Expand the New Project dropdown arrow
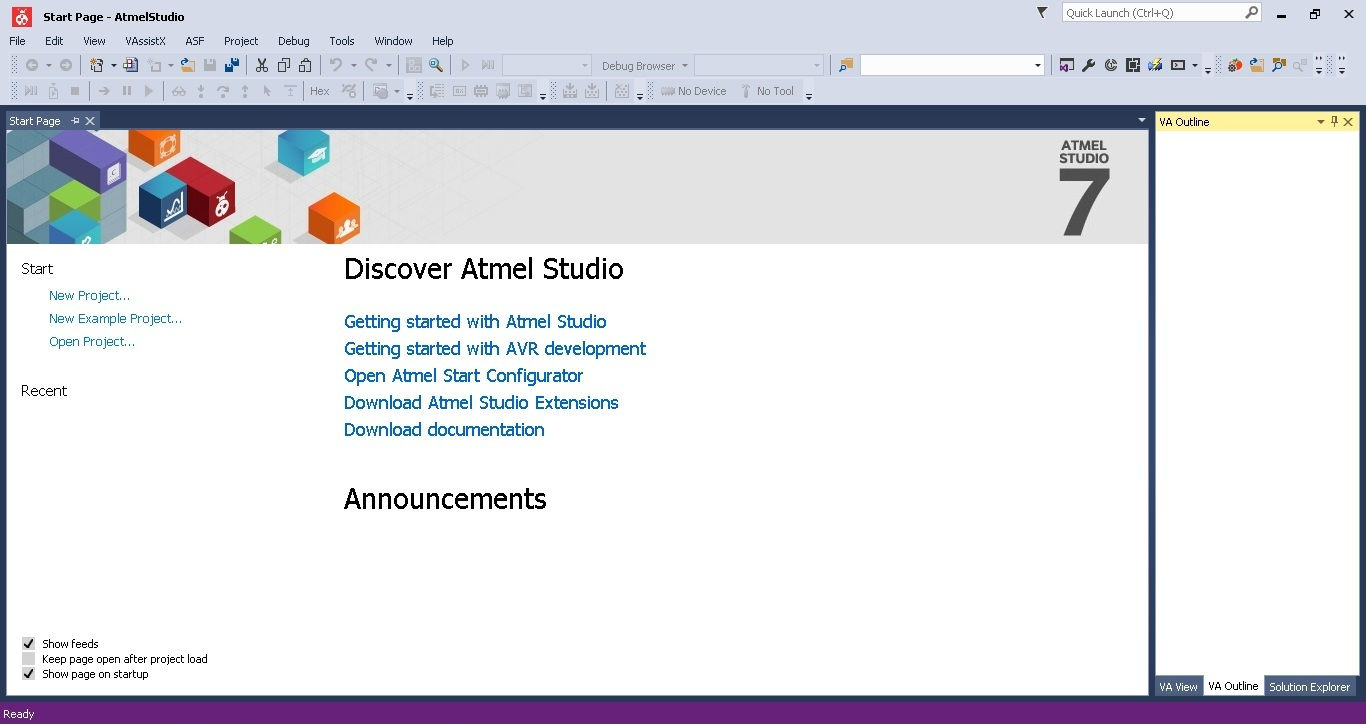 (x=113, y=65)
